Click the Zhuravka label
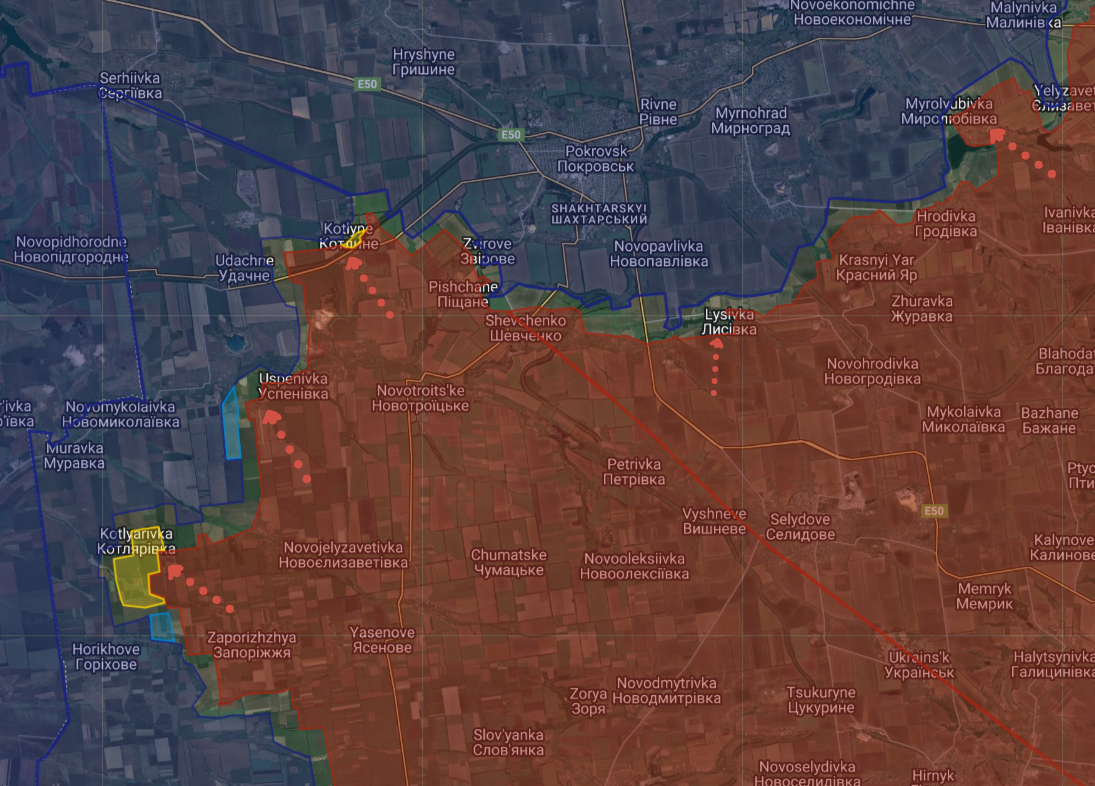The width and height of the screenshot is (1095, 786). click(922, 309)
